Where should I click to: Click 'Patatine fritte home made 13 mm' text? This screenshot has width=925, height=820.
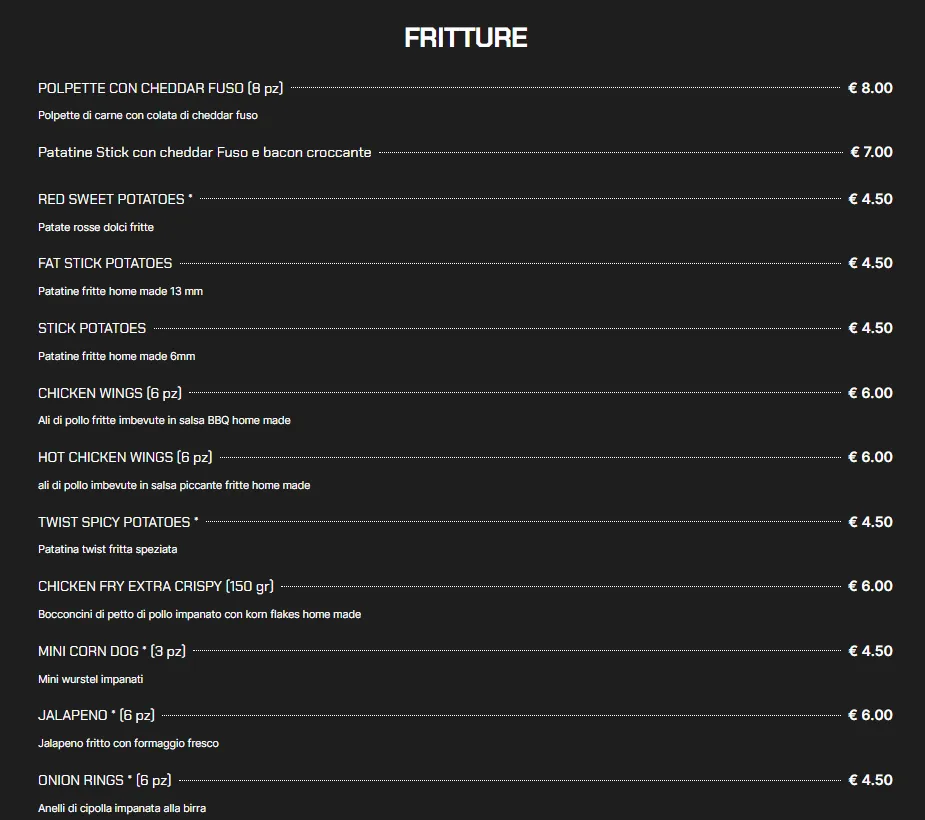tap(120, 291)
